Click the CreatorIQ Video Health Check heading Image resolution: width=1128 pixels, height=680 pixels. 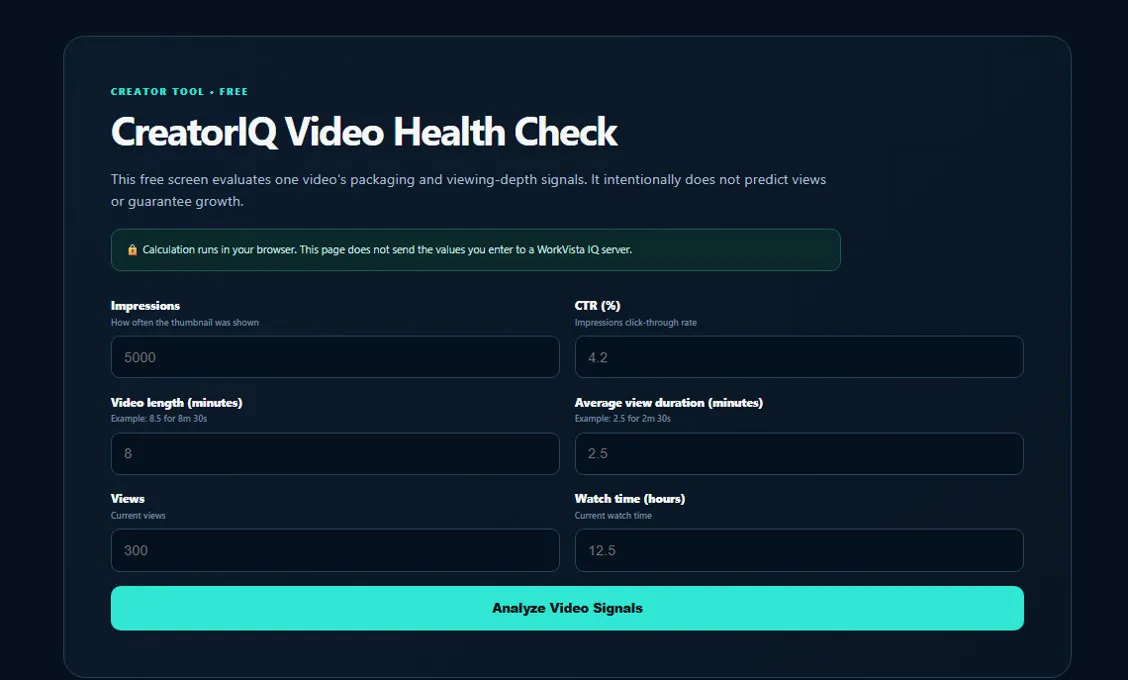[x=364, y=132]
